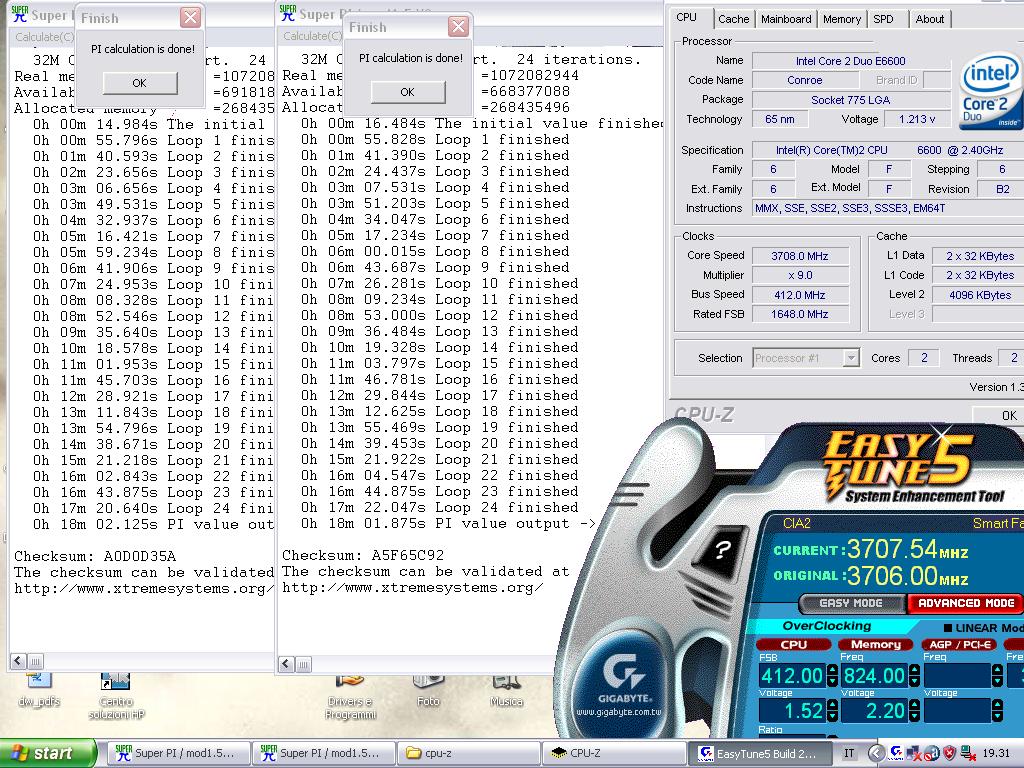Image resolution: width=1024 pixels, height=768 pixels.
Task: Switch to second Super PI taskbar button
Action: [324, 753]
